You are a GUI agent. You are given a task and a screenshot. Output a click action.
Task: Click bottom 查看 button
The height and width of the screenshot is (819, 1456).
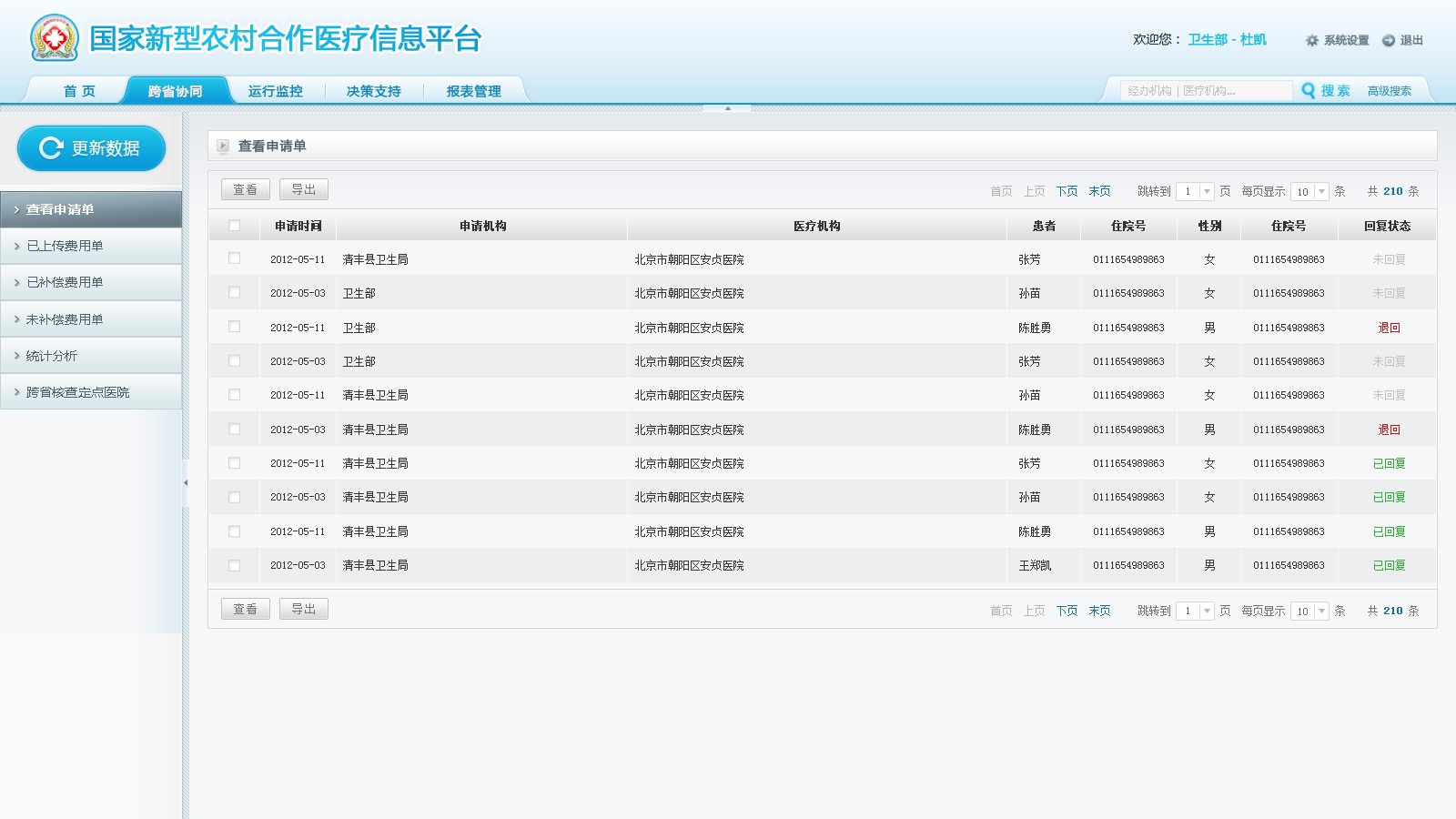[x=246, y=609]
